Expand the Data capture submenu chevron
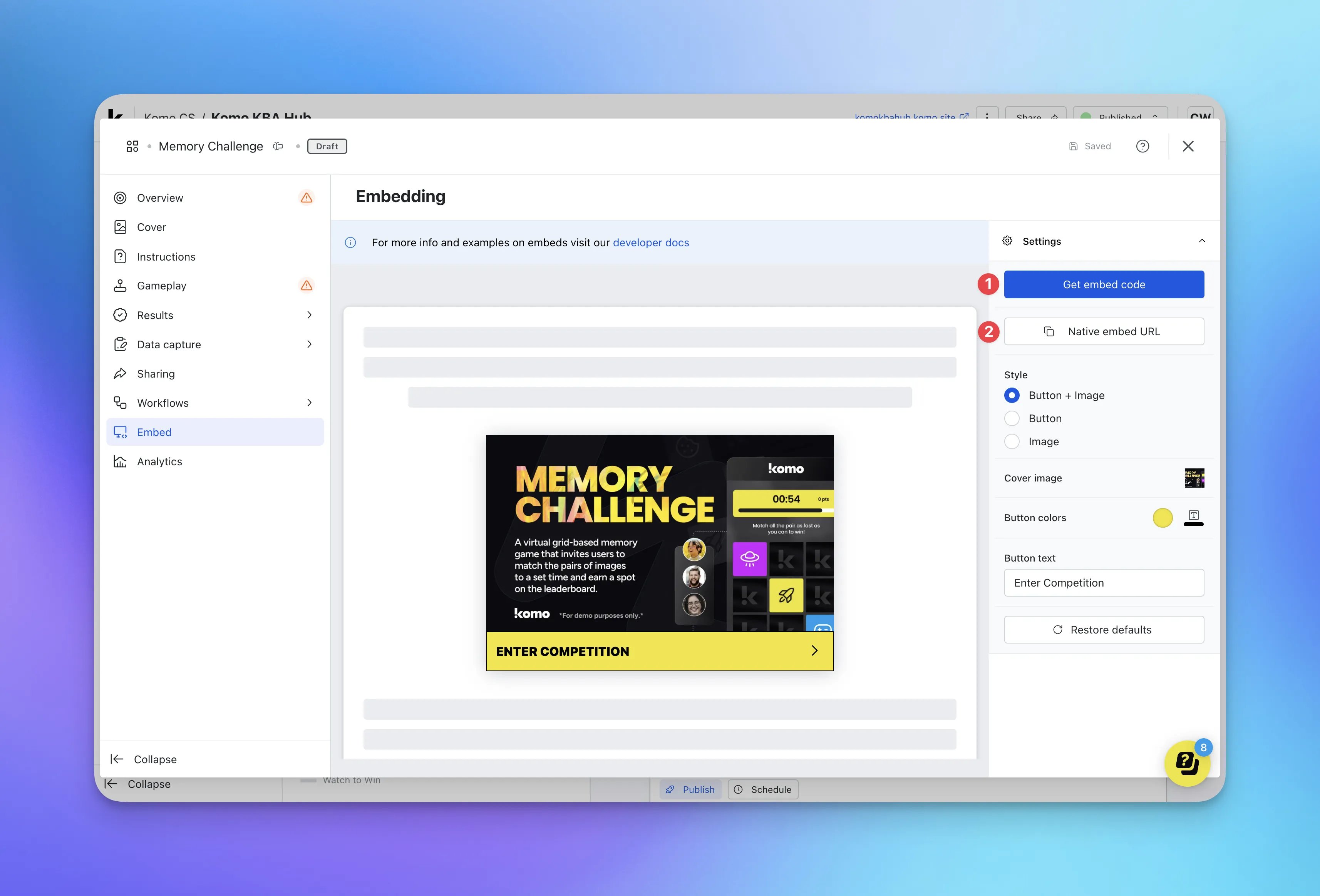The height and width of the screenshot is (896, 1320). pyautogui.click(x=310, y=344)
